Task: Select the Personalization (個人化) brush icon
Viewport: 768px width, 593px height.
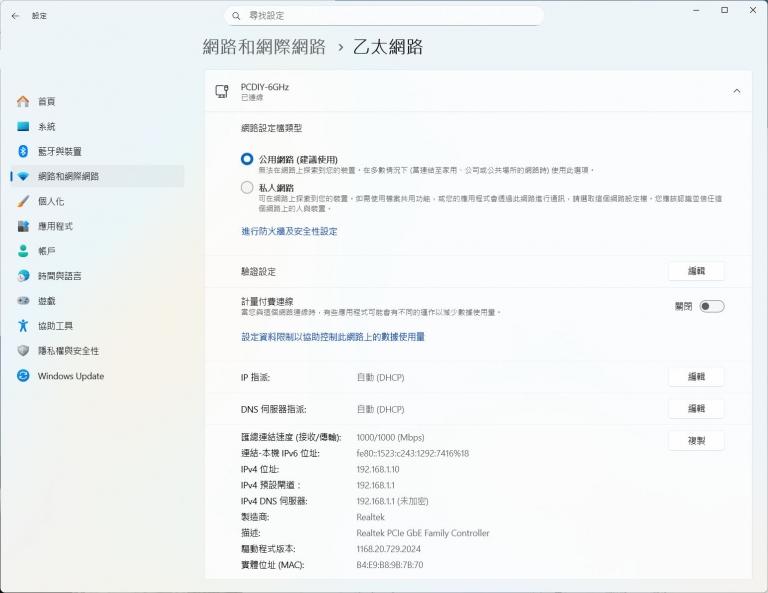Action: coord(23,201)
